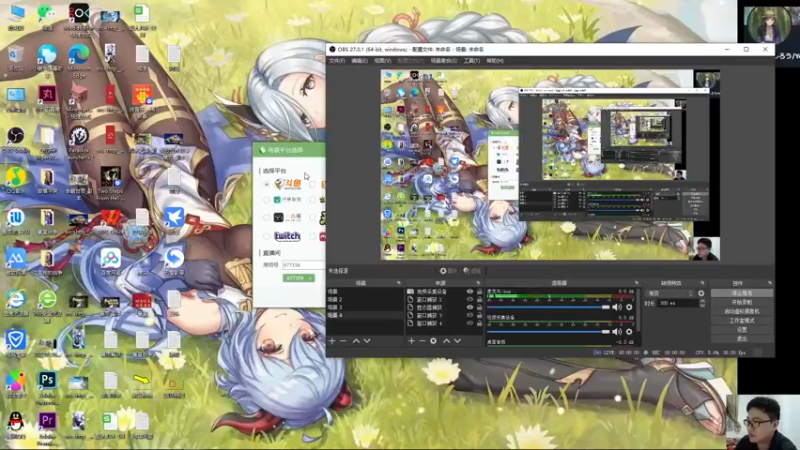
Task: Move the selected scene down
Action: (367, 341)
